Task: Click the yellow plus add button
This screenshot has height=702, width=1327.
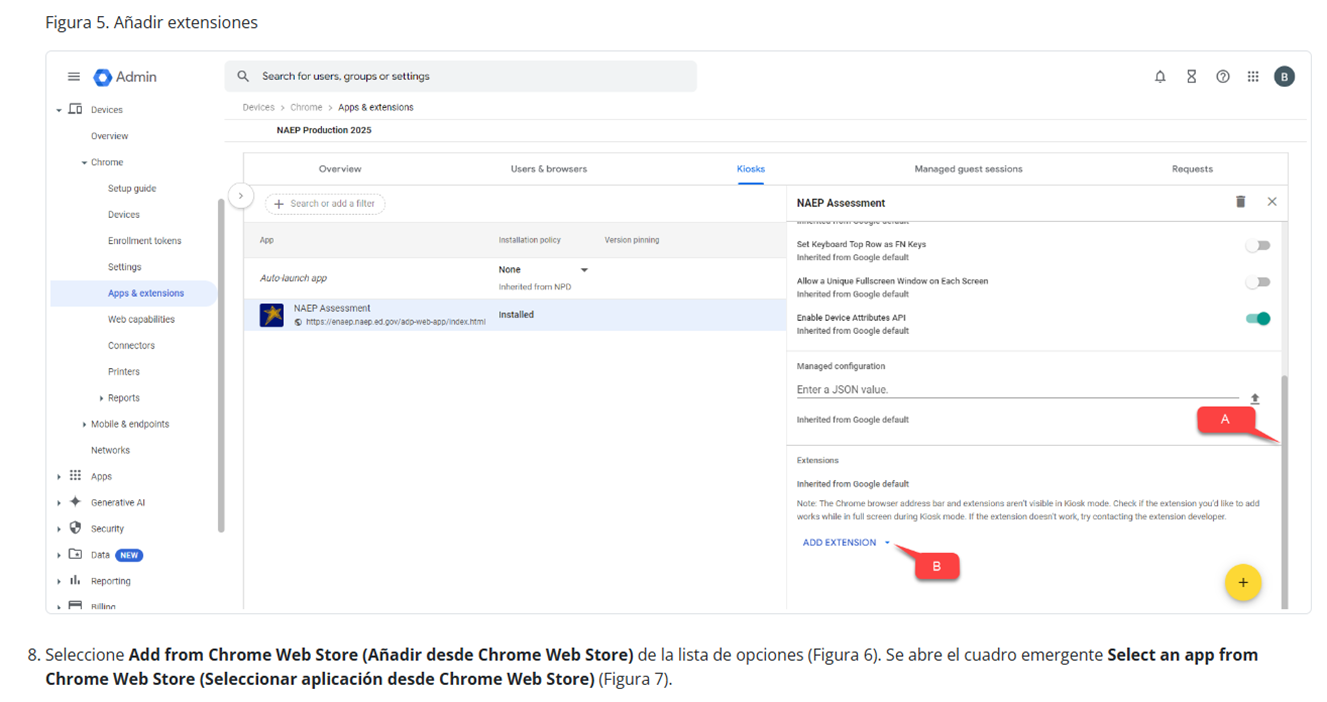Action: click(1243, 583)
